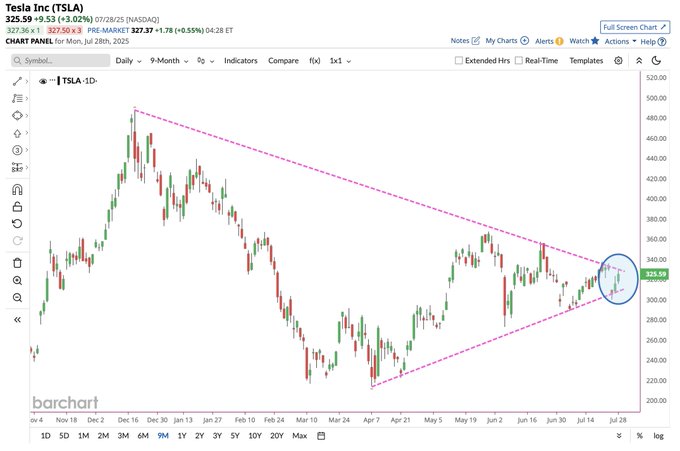Click the lock drawings padlock icon
Image resolution: width=680 pixels, height=451 pixels.
click(17, 206)
